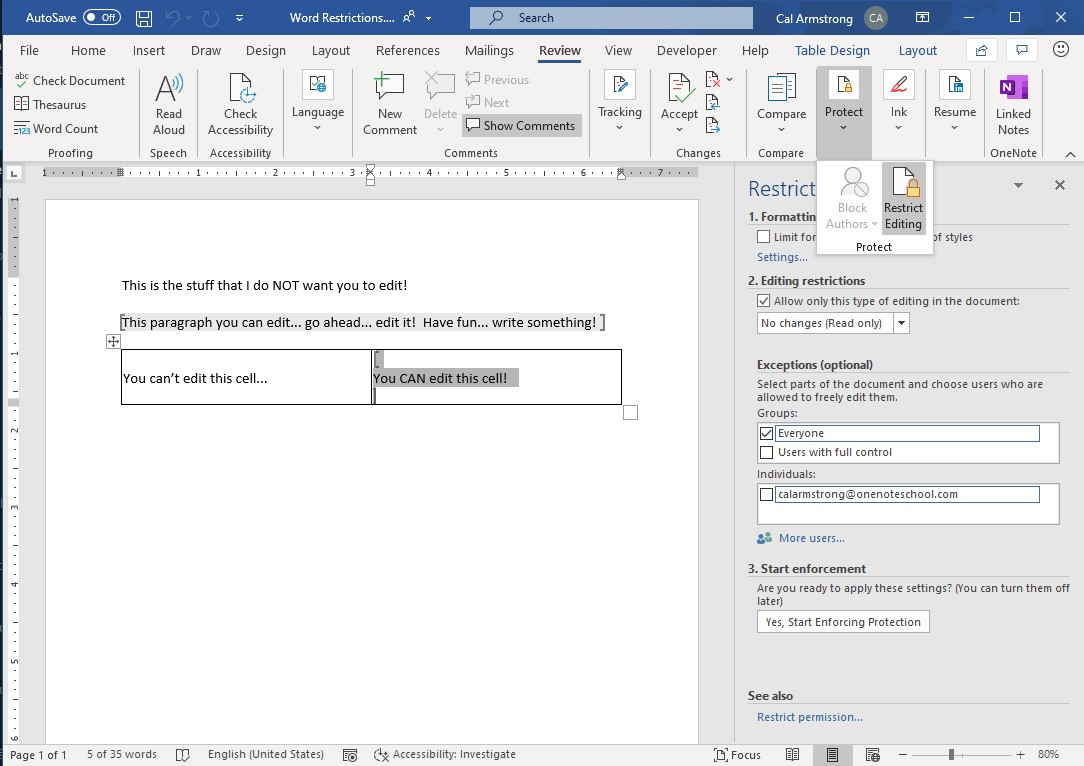Screen dimensions: 1084x766
Task: Switch to Web Layout view
Action: tap(872, 755)
